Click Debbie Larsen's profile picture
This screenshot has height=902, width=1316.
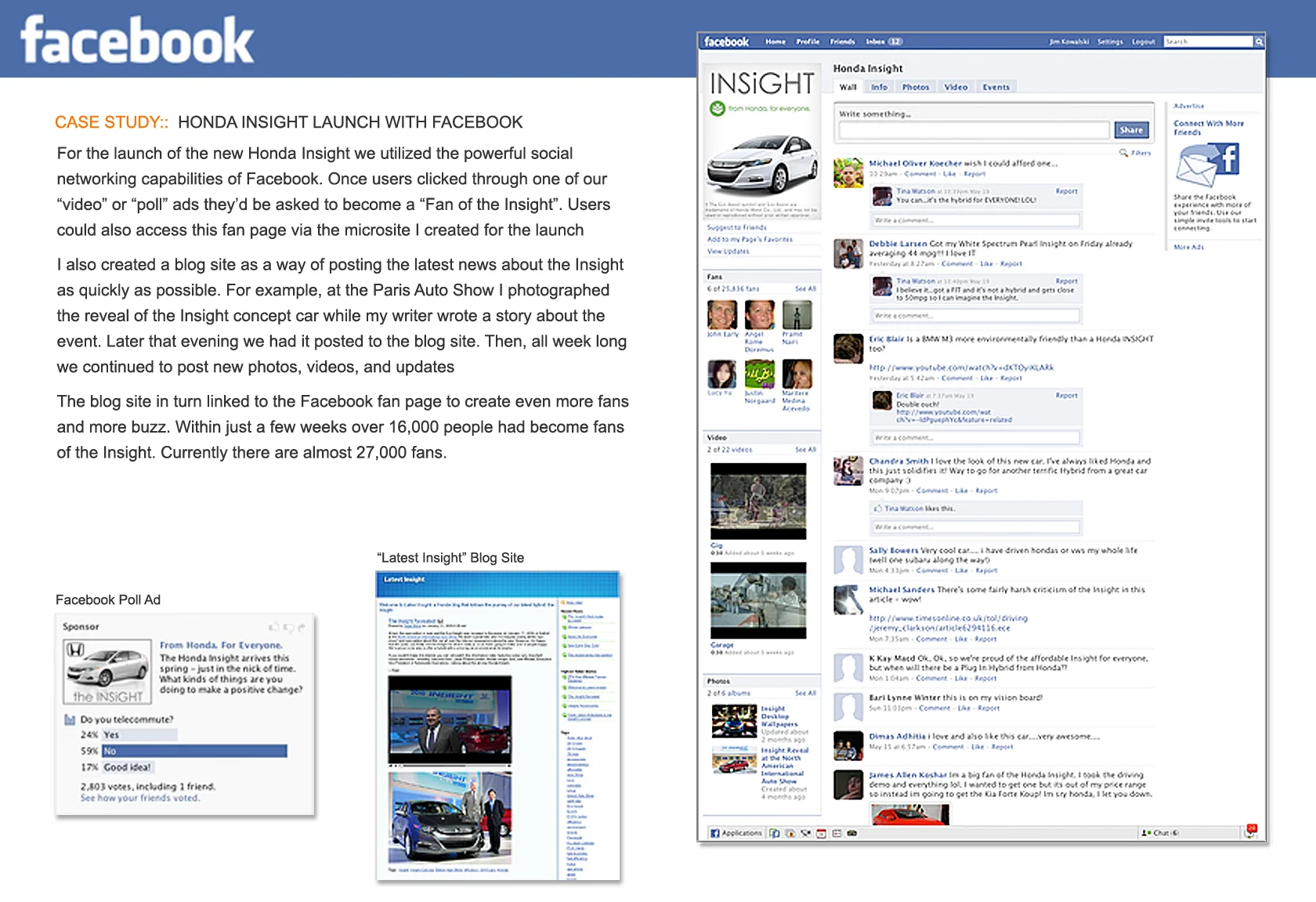pos(848,254)
